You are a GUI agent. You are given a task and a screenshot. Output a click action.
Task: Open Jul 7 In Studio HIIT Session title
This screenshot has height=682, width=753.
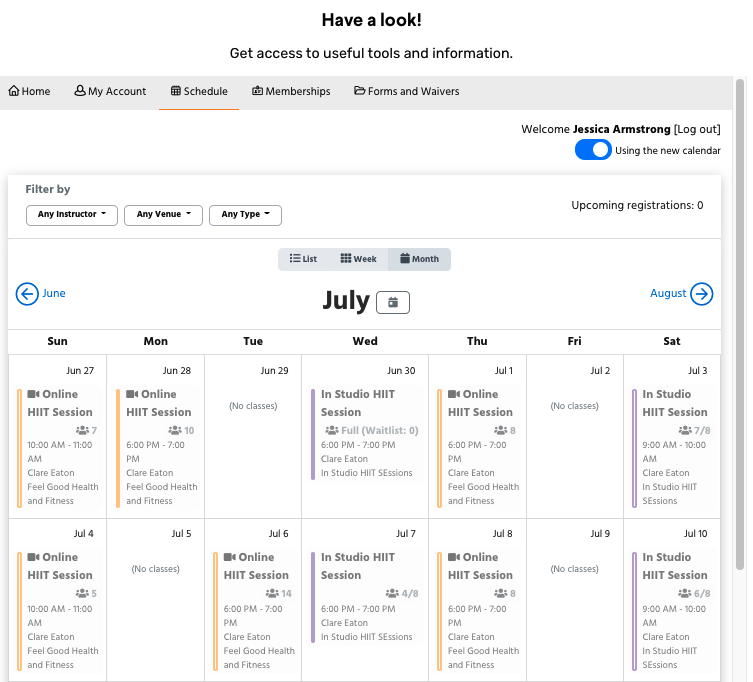click(358, 566)
